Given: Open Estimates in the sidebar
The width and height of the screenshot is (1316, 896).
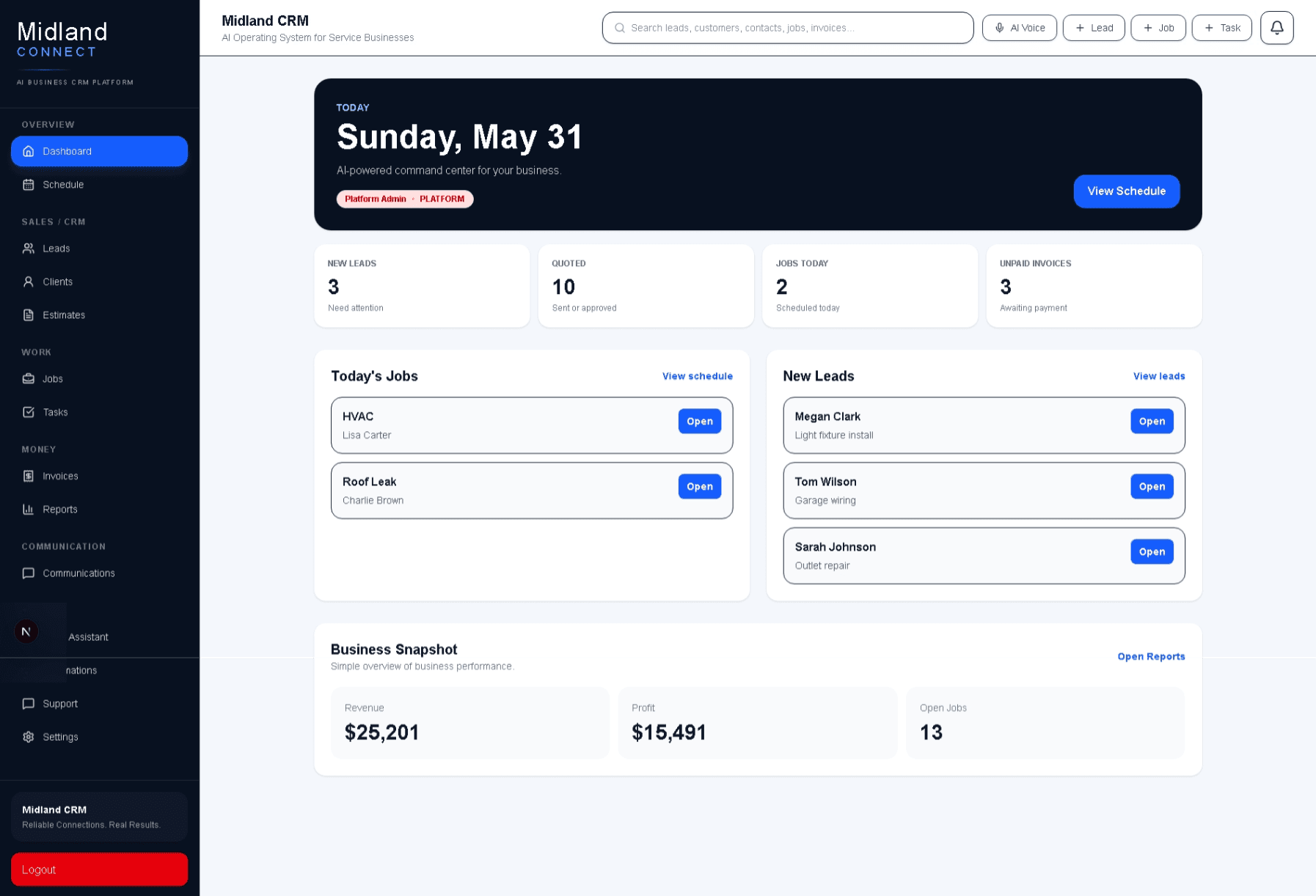Looking at the screenshot, I should pos(99,315).
